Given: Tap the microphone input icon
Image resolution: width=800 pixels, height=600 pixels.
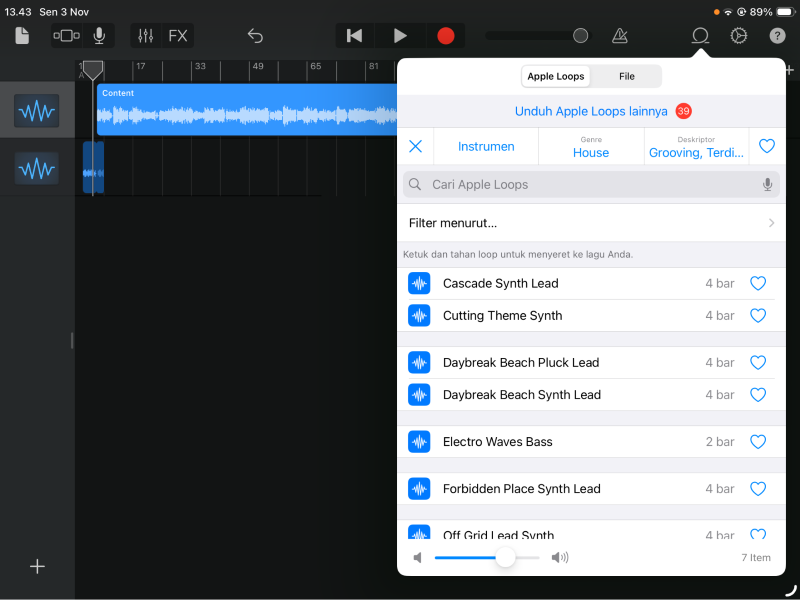Looking at the screenshot, I should (99, 36).
